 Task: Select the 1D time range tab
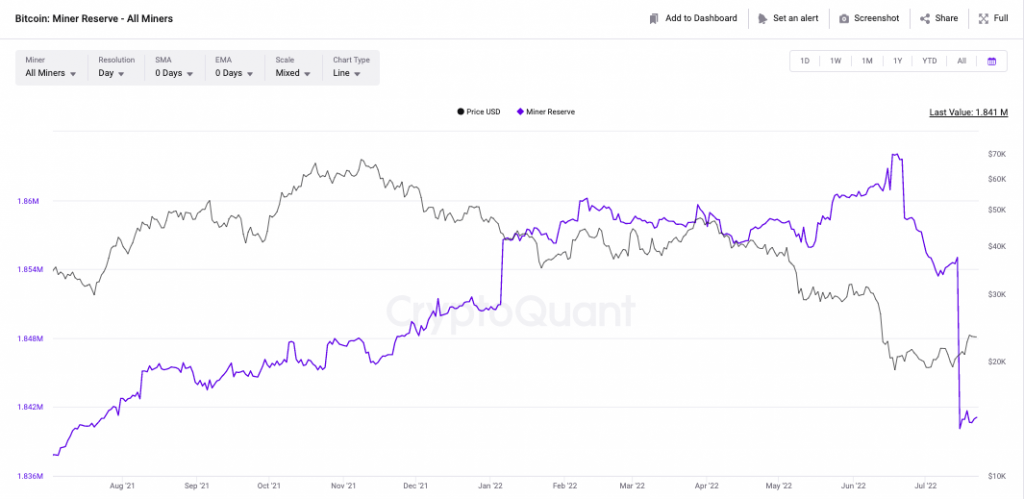(x=804, y=61)
